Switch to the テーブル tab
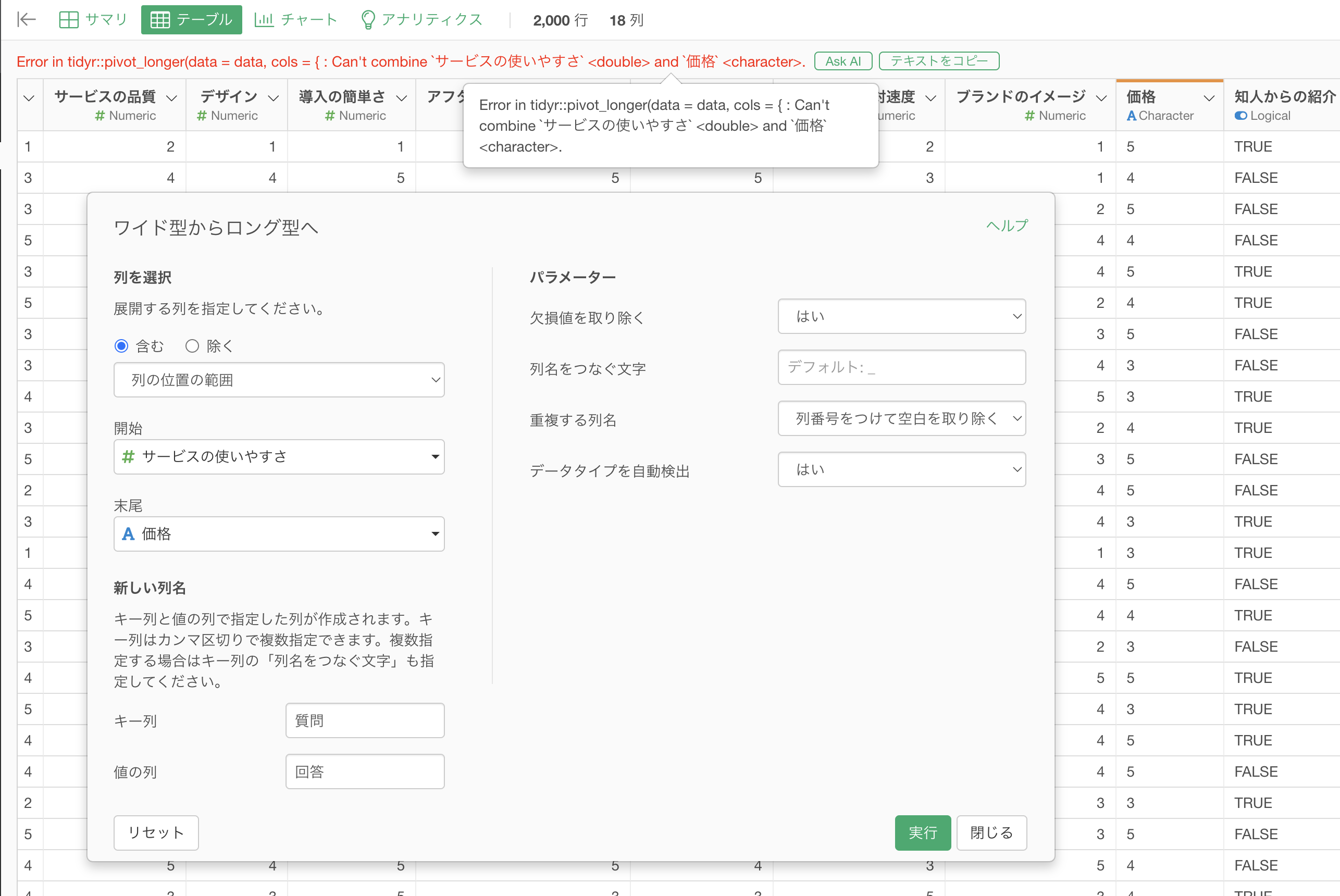Viewport: 1340px width, 896px height. tap(191, 20)
